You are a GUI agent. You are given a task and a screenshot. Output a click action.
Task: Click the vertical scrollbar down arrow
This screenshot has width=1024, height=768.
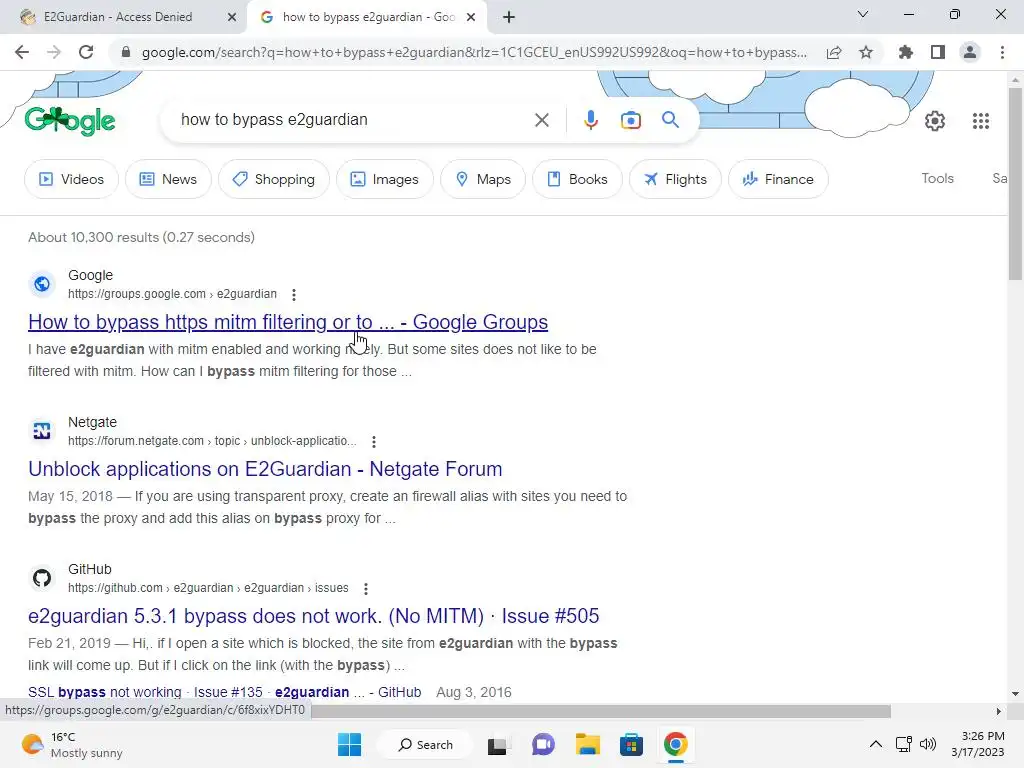[1015, 694]
